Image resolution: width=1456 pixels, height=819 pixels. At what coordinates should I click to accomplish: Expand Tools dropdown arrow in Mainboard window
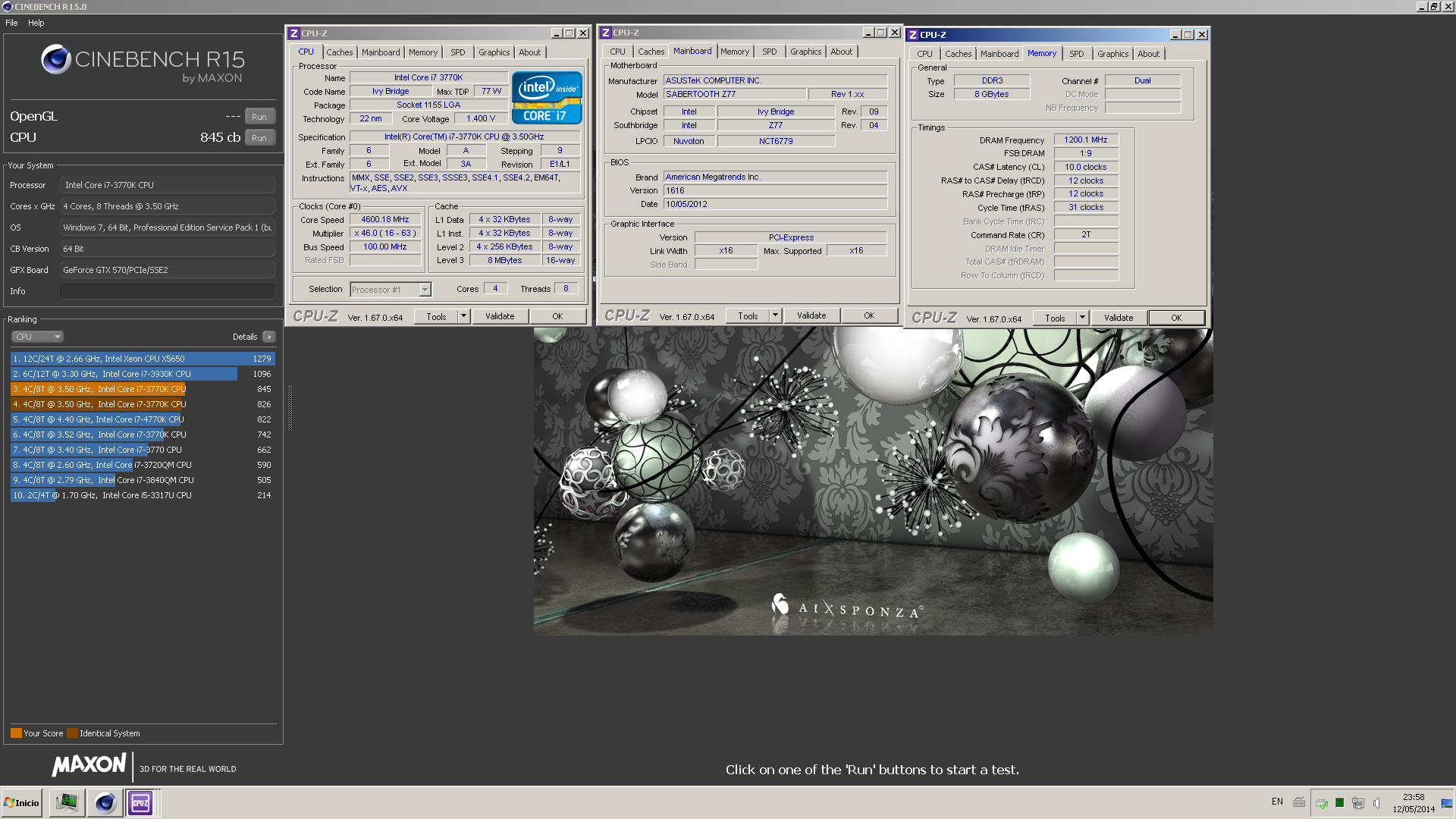pyautogui.click(x=776, y=316)
